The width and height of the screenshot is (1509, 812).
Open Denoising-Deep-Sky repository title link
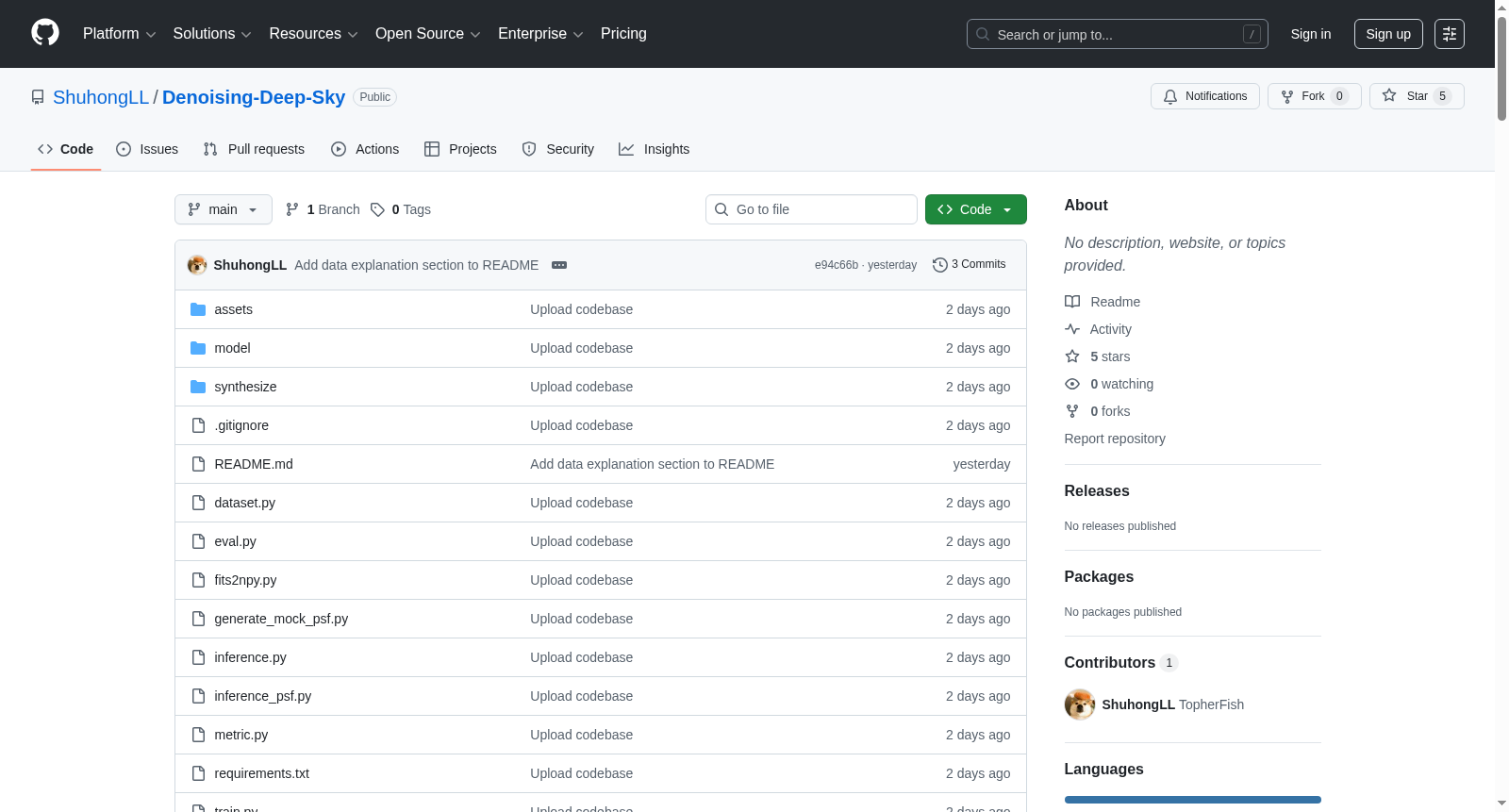point(254,97)
